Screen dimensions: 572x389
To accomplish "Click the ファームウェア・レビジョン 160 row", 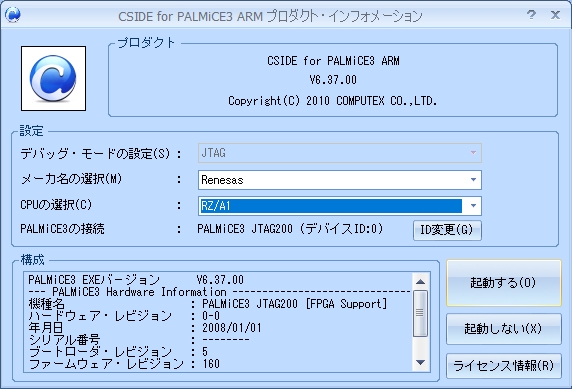I will 124,363.
